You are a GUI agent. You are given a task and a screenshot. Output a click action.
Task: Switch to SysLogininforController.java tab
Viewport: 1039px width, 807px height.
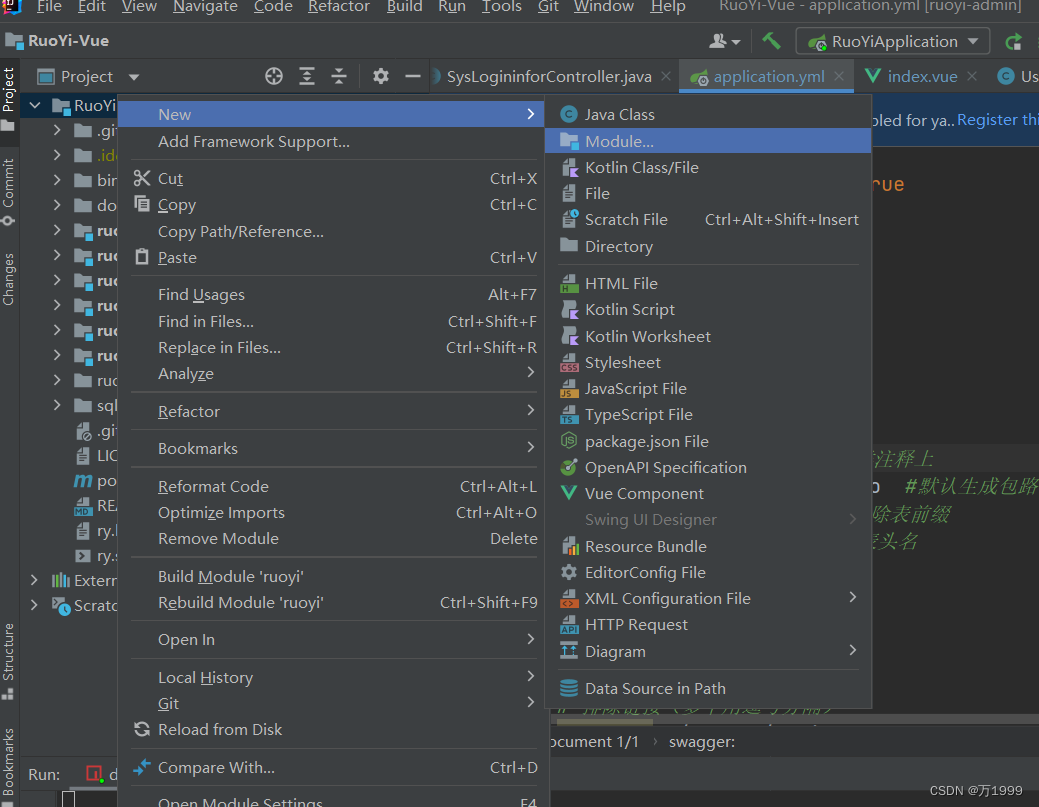tap(549, 77)
